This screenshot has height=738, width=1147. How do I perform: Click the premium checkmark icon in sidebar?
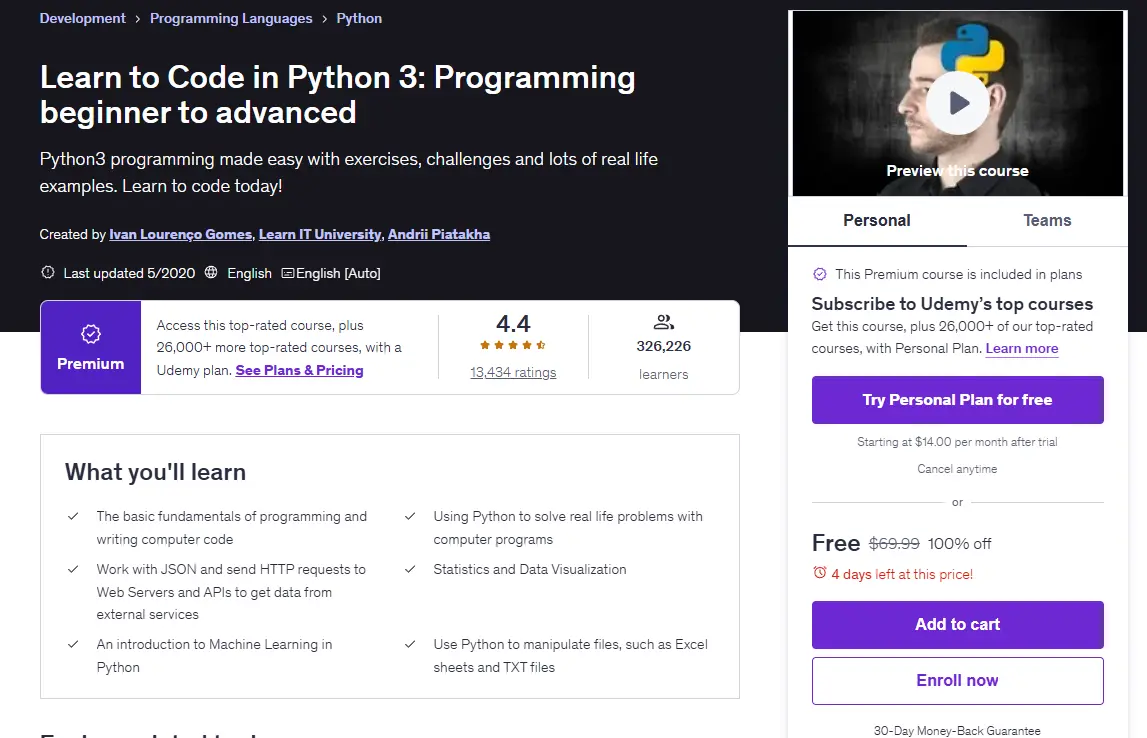click(x=820, y=274)
